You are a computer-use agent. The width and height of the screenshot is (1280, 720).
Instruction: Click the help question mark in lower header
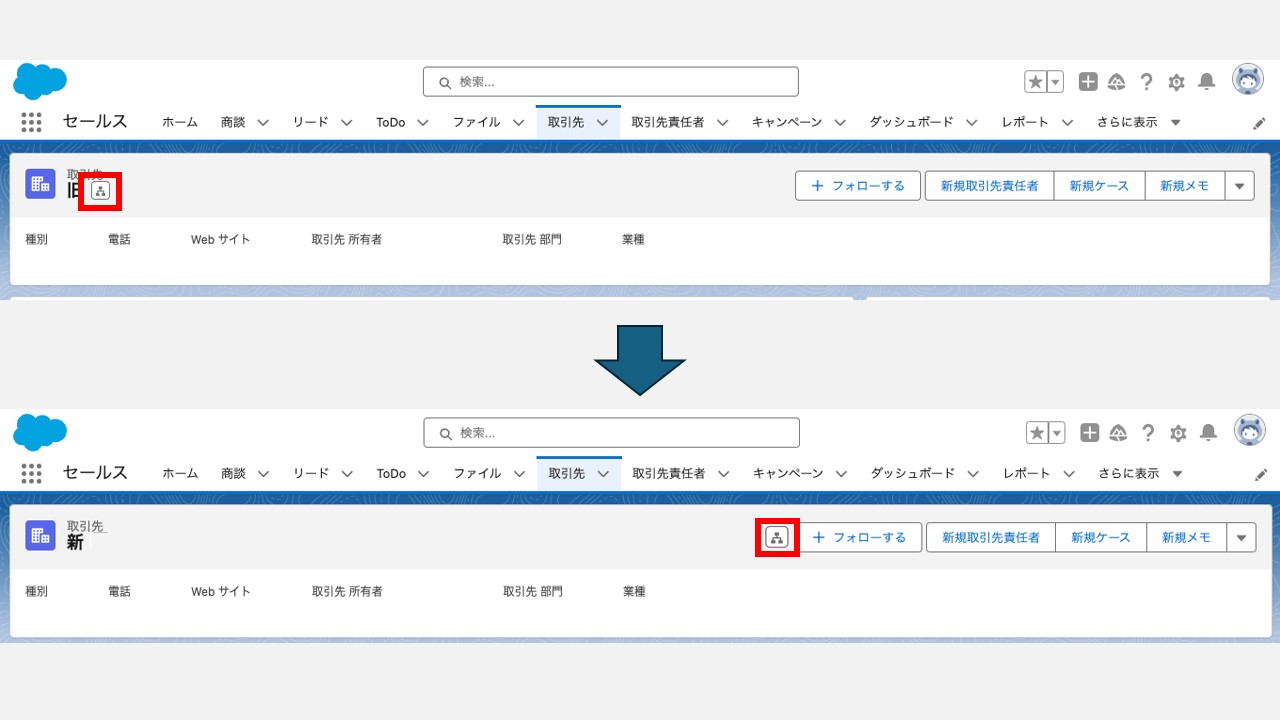pyautogui.click(x=1148, y=433)
